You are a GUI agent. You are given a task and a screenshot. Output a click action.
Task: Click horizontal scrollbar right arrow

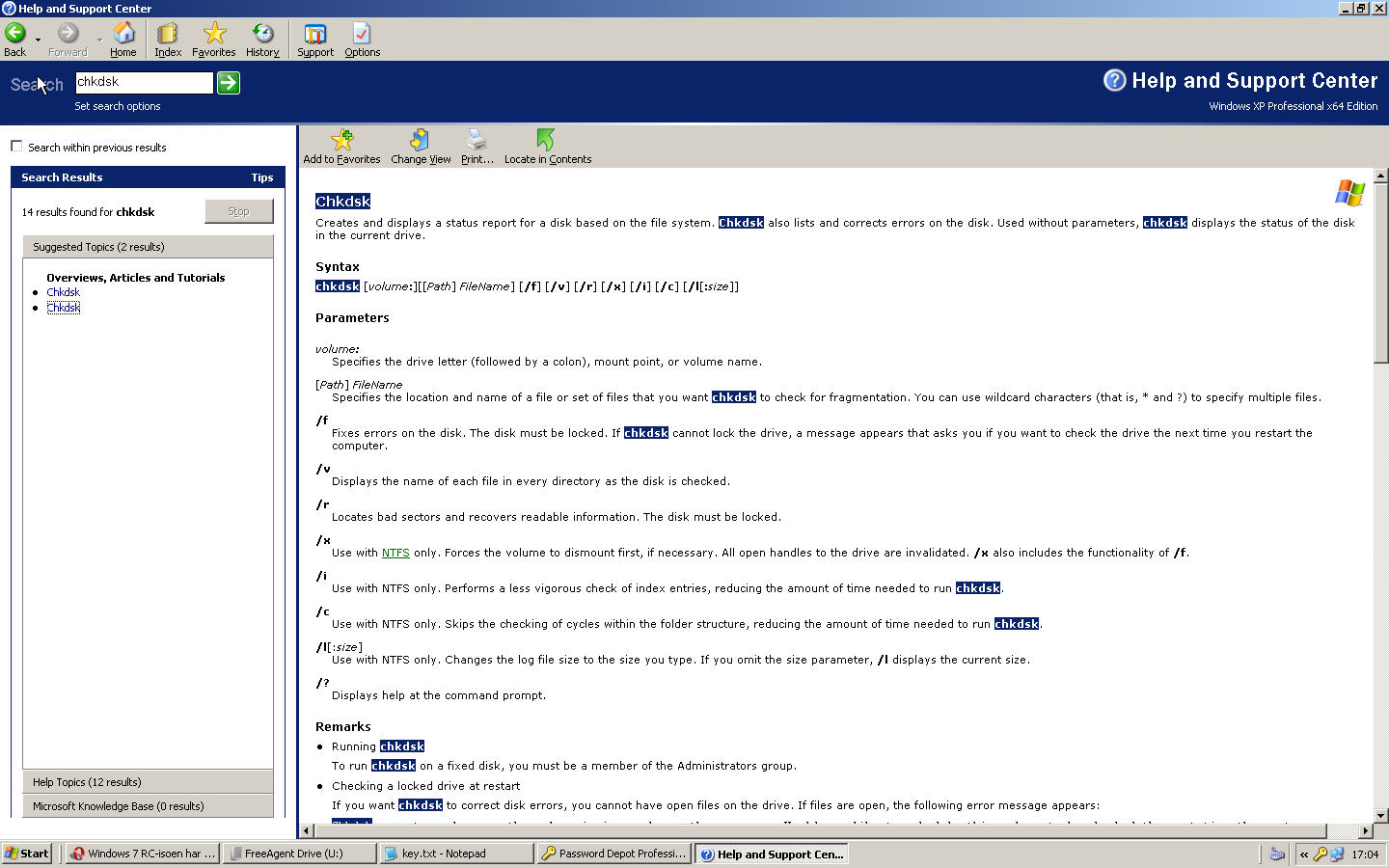1366,830
